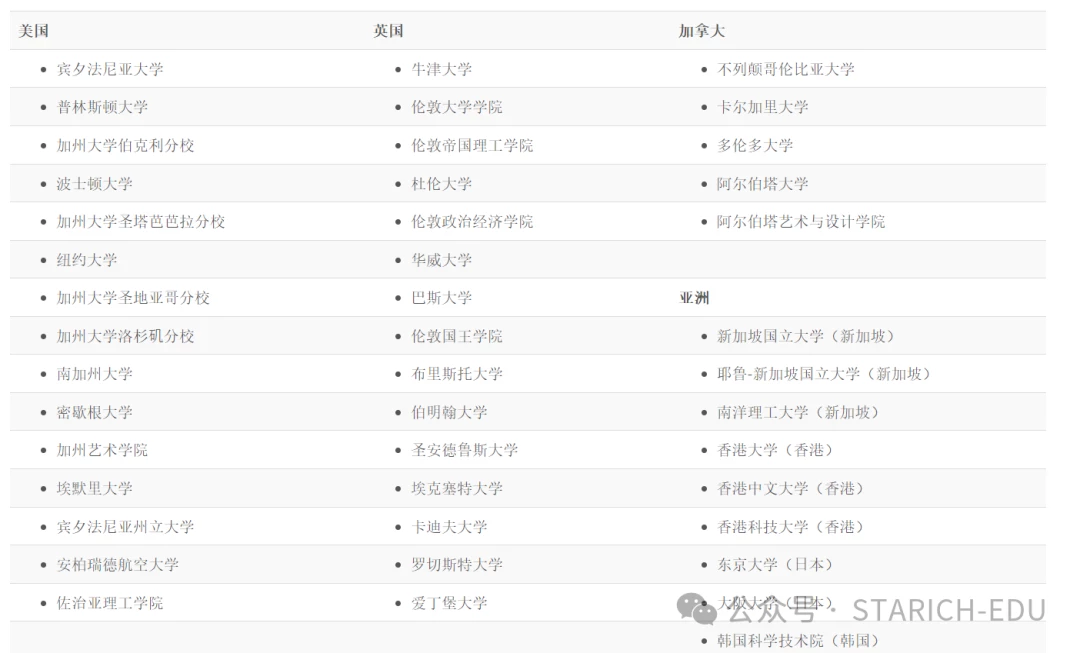Select the entry 阿尔伯塔艺术与设计学院
1080x653 pixels.
801,222
